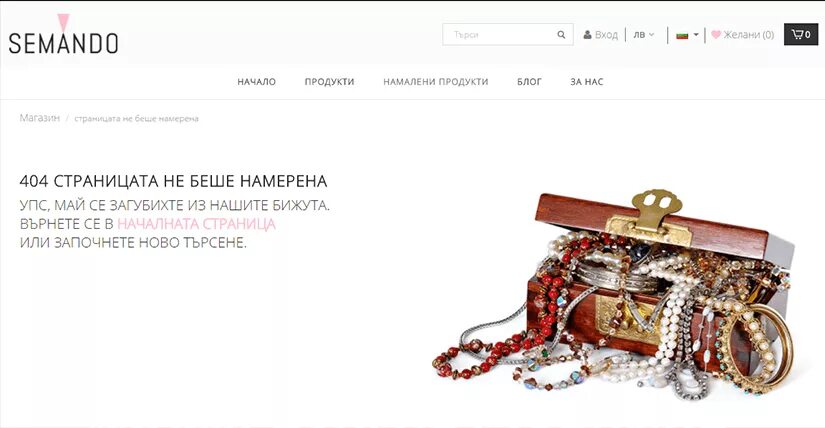
Task: Click the Вход login link
Action: point(606,35)
